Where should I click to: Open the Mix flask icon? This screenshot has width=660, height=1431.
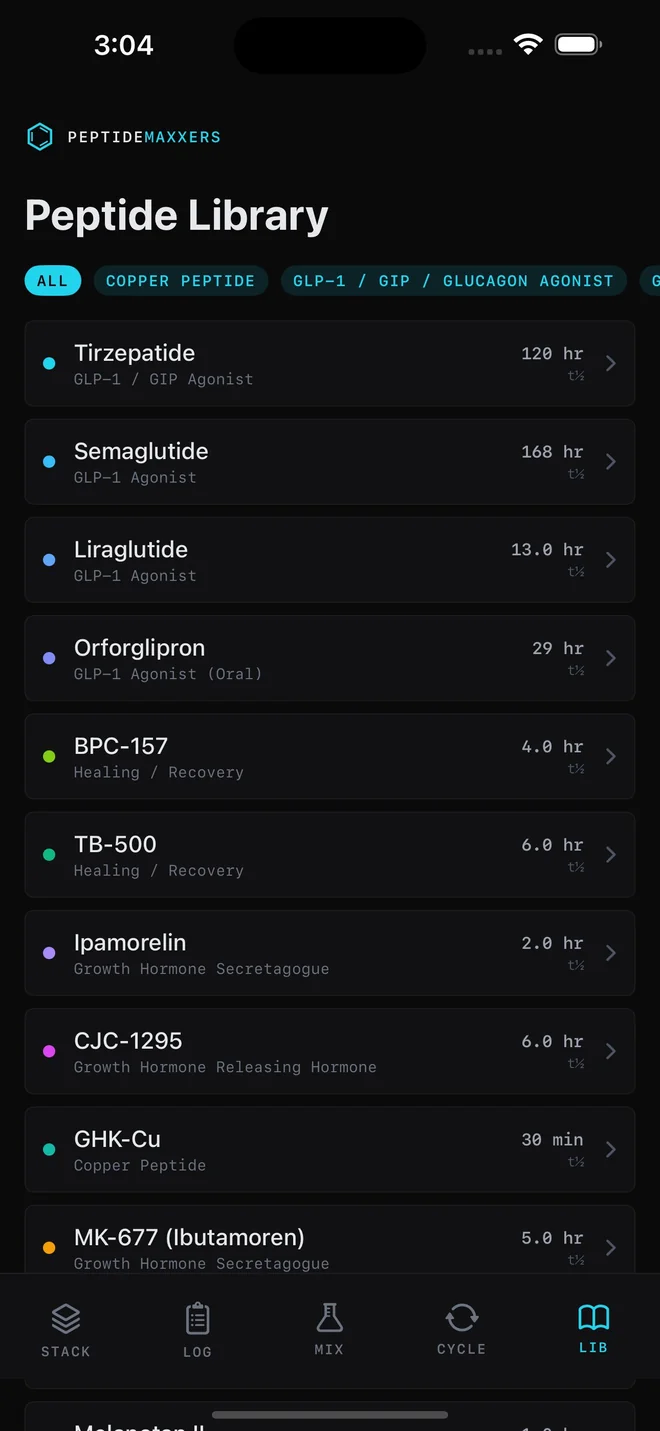pos(329,1318)
